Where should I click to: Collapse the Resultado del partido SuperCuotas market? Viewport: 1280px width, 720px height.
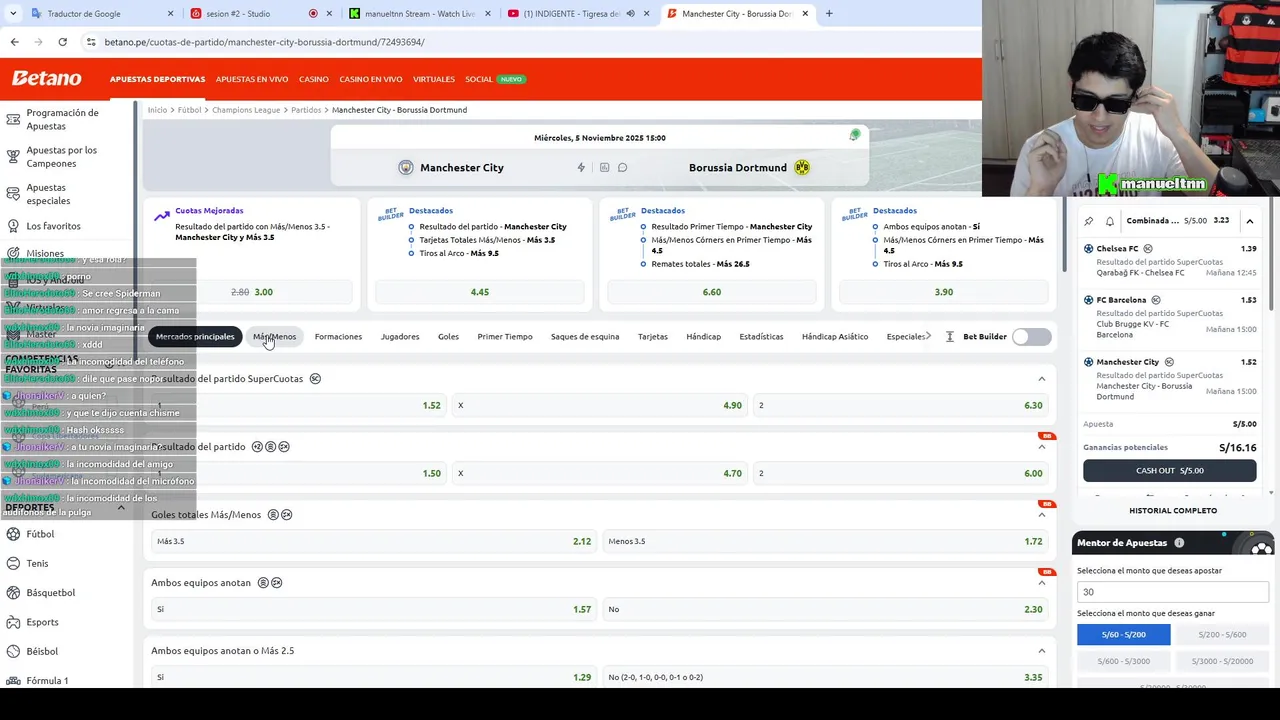[x=1041, y=379]
